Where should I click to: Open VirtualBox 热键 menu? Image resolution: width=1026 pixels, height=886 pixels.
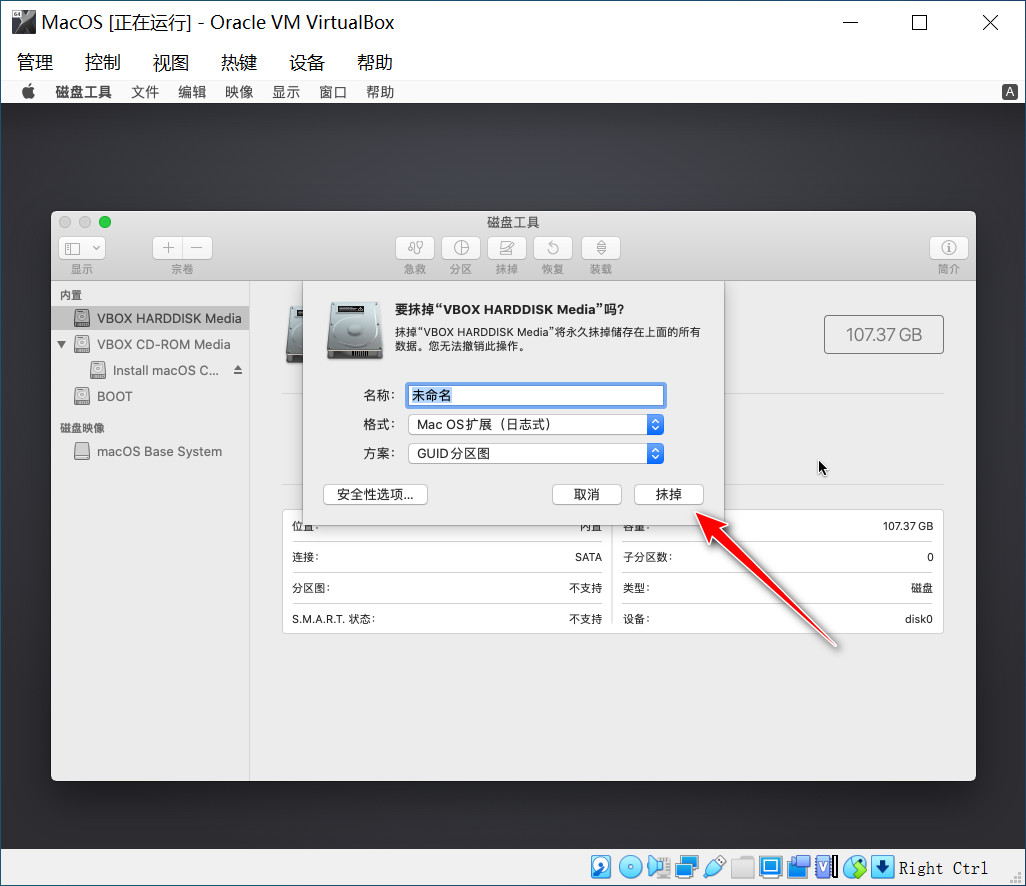[239, 63]
